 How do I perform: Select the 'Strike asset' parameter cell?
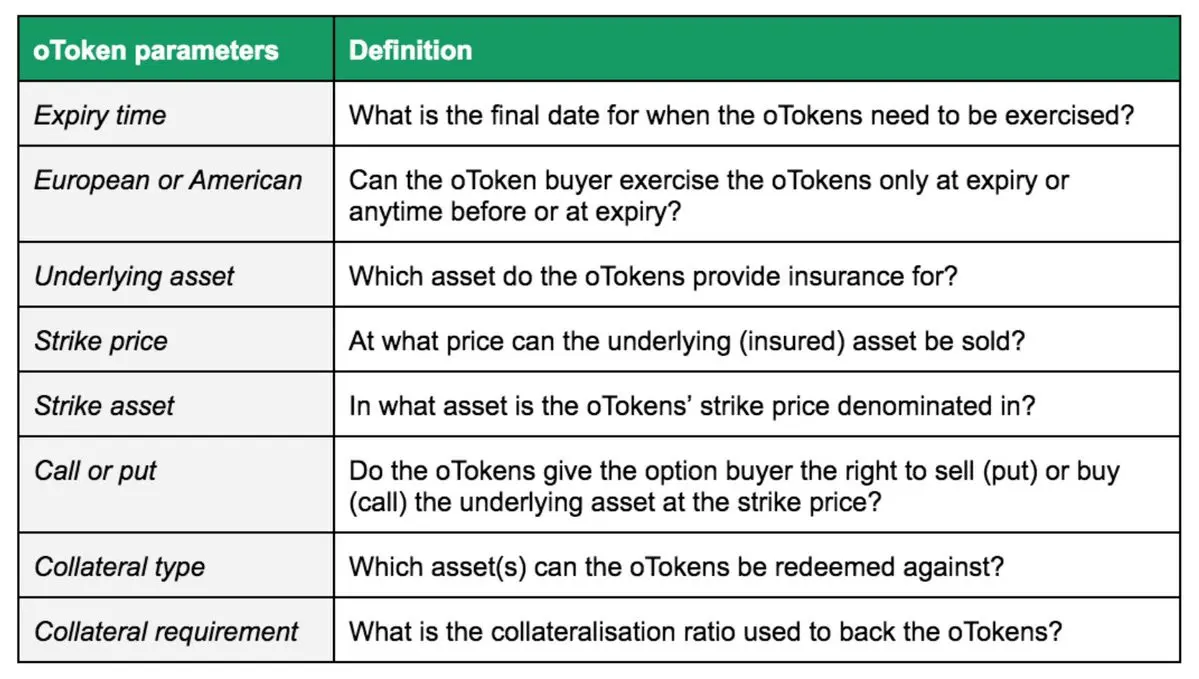(176, 404)
